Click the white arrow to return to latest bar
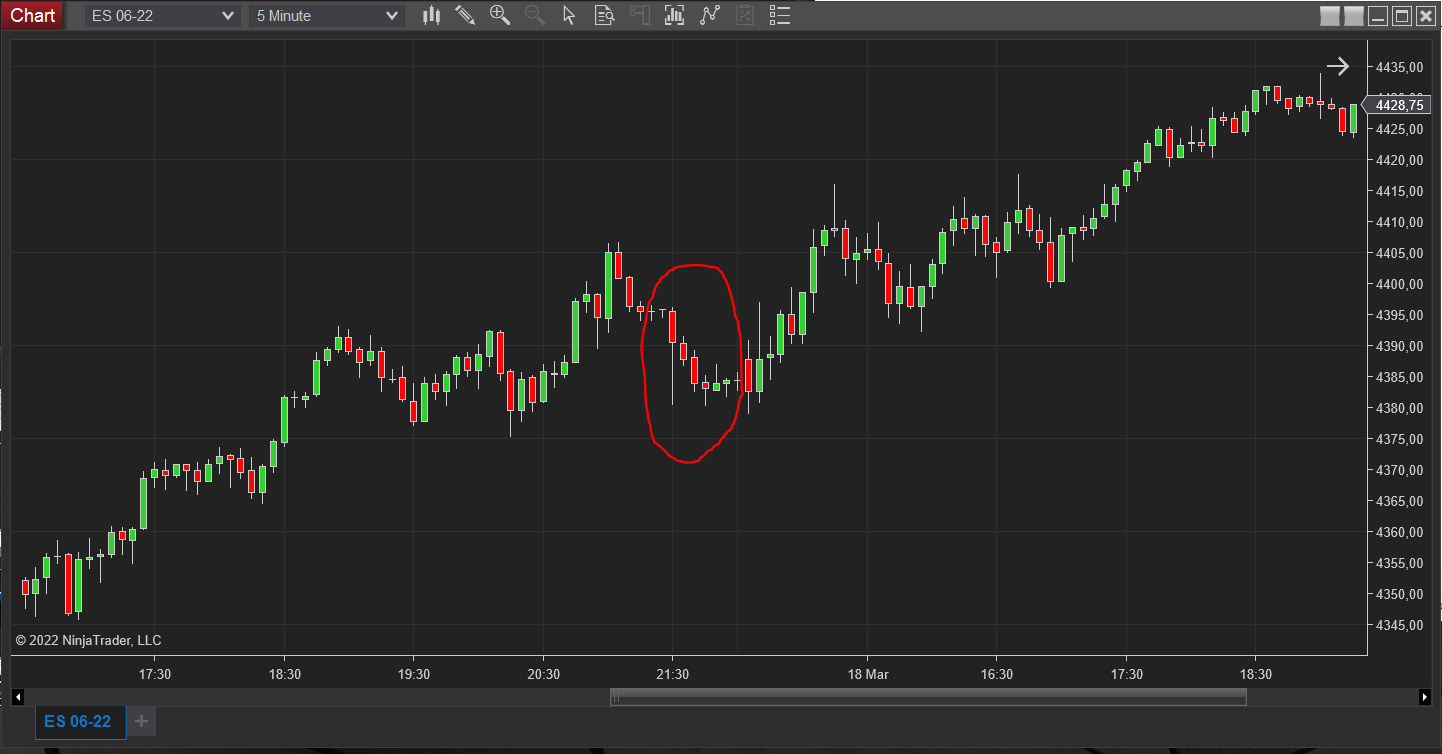Image resolution: width=1442 pixels, height=754 pixels. tap(1338, 67)
